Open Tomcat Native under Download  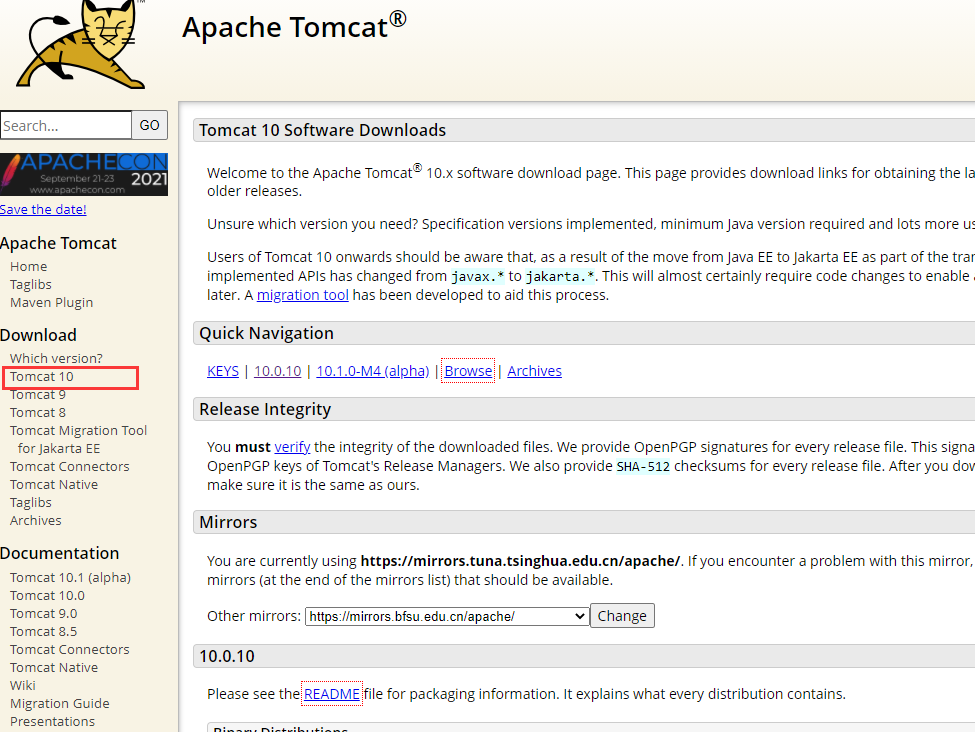click(54, 484)
